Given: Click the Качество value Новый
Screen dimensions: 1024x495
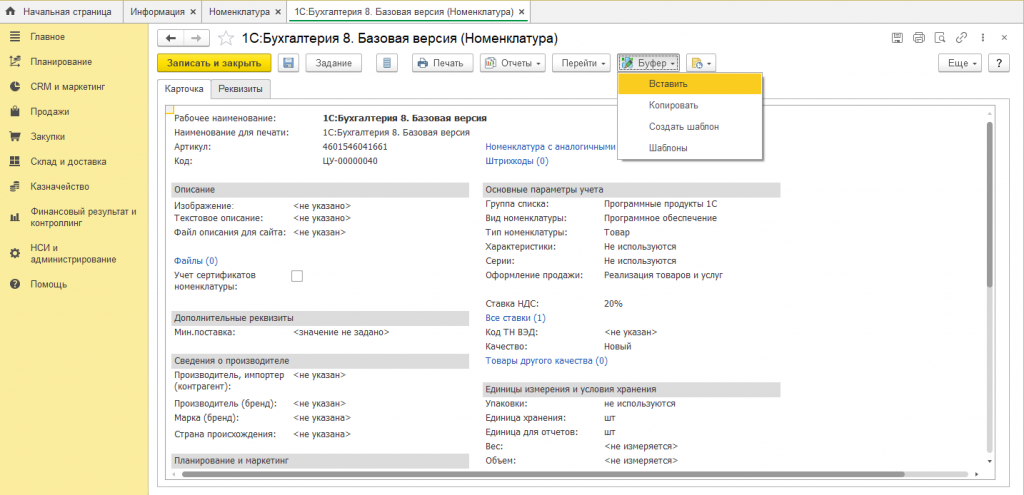Looking at the screenshot, I should 618,346.
